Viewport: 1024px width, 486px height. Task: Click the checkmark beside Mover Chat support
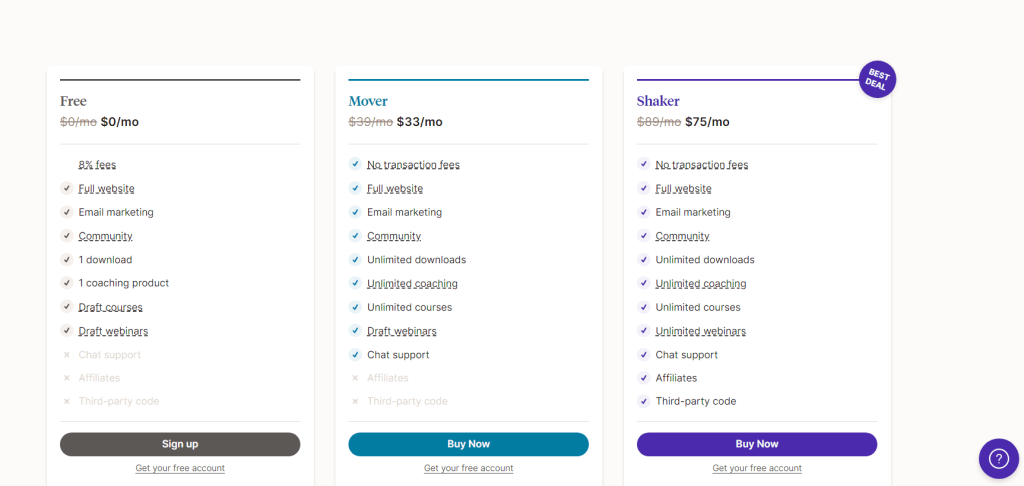pos(355,355)
